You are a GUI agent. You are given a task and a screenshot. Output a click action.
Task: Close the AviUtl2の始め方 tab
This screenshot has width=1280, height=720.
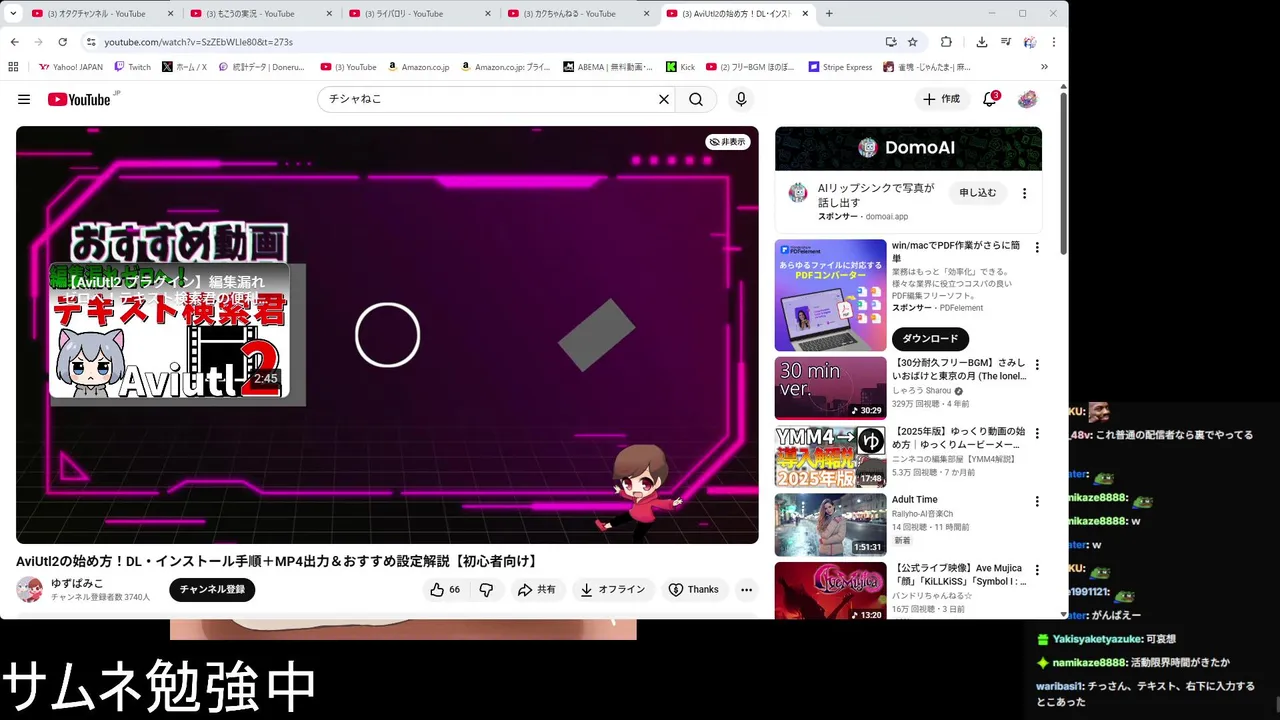pyautogui.click(x=805, y=14)
